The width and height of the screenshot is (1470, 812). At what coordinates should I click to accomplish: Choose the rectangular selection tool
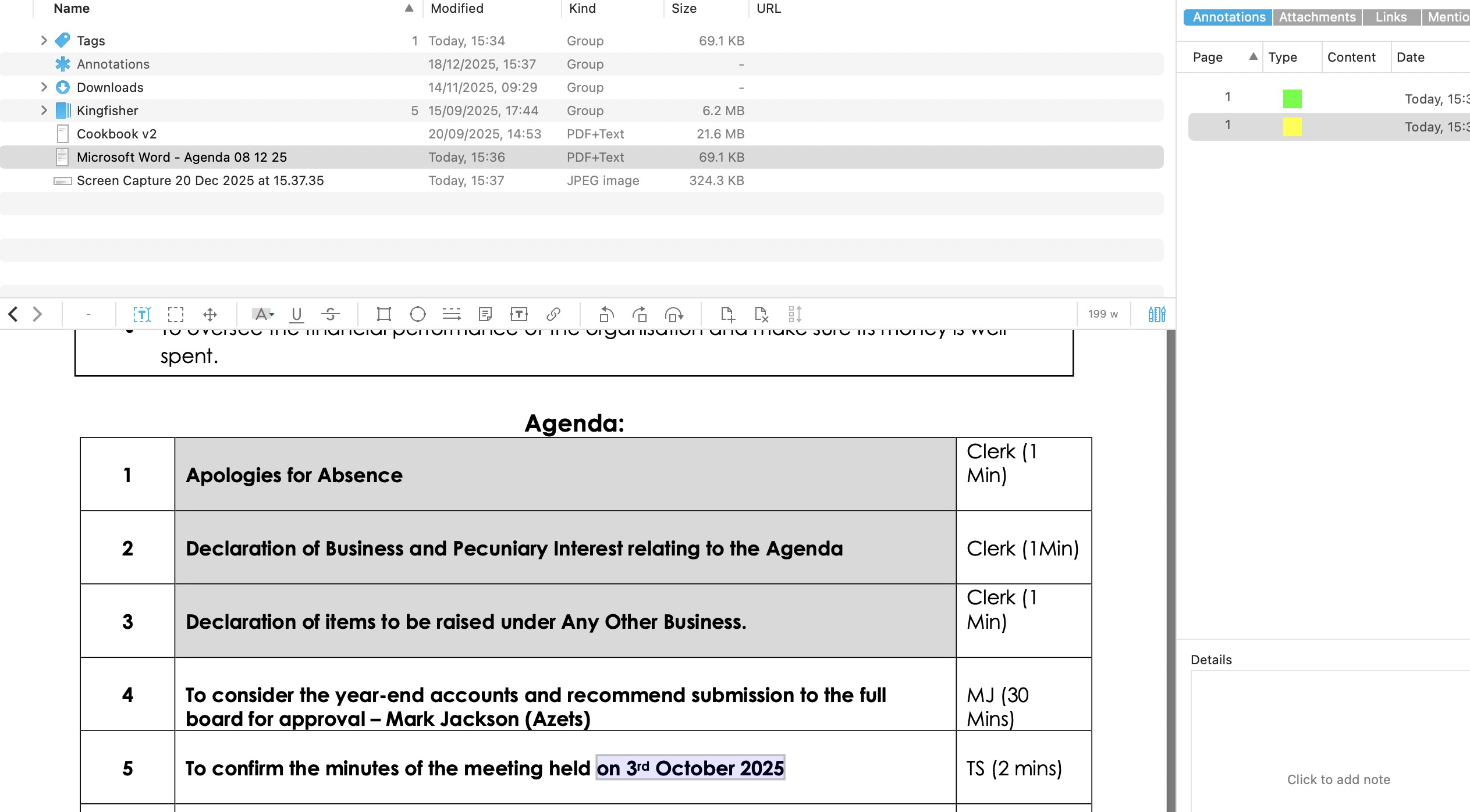175,315
